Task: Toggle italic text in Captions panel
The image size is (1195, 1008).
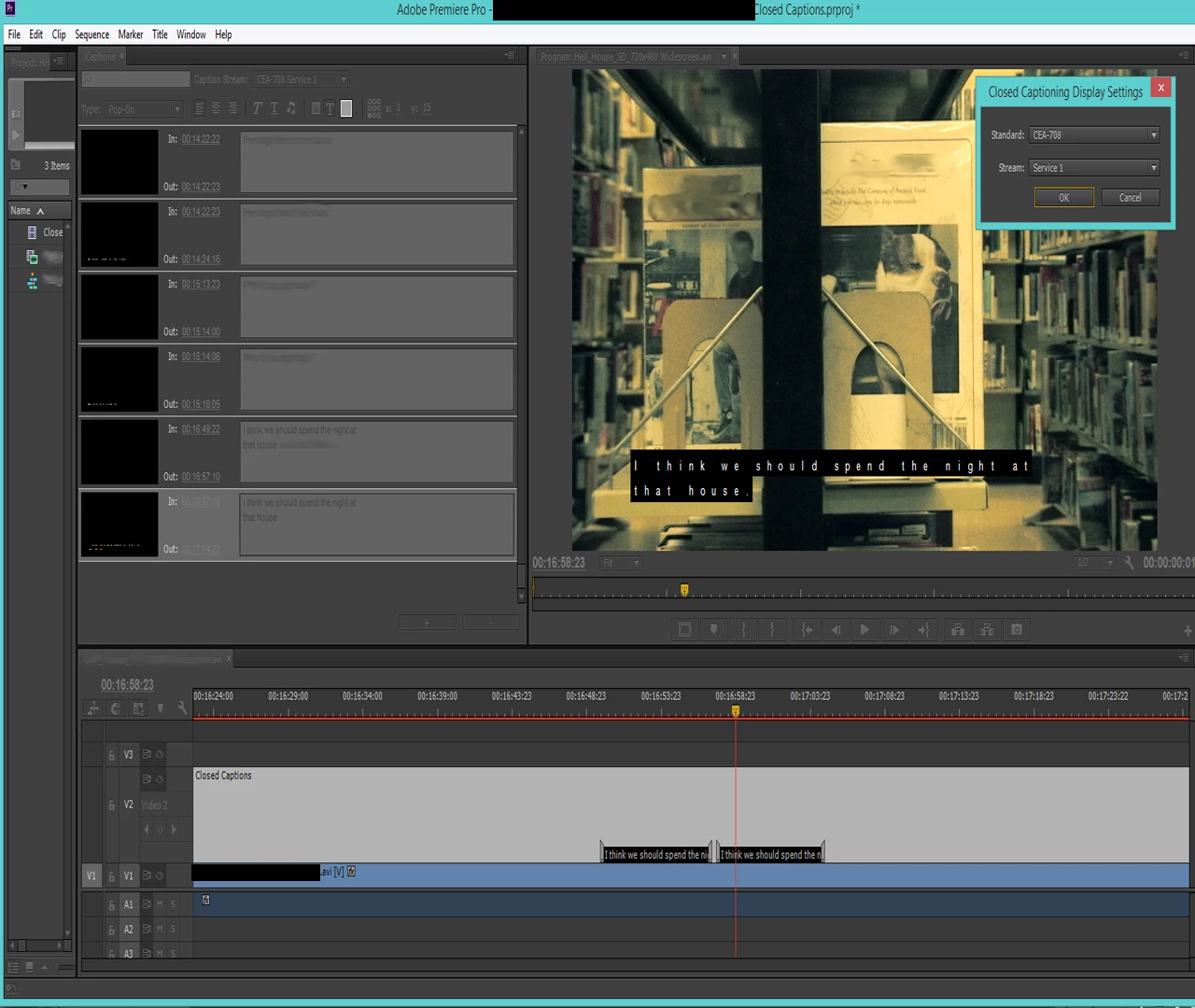Action: click(x=258, y=108)
